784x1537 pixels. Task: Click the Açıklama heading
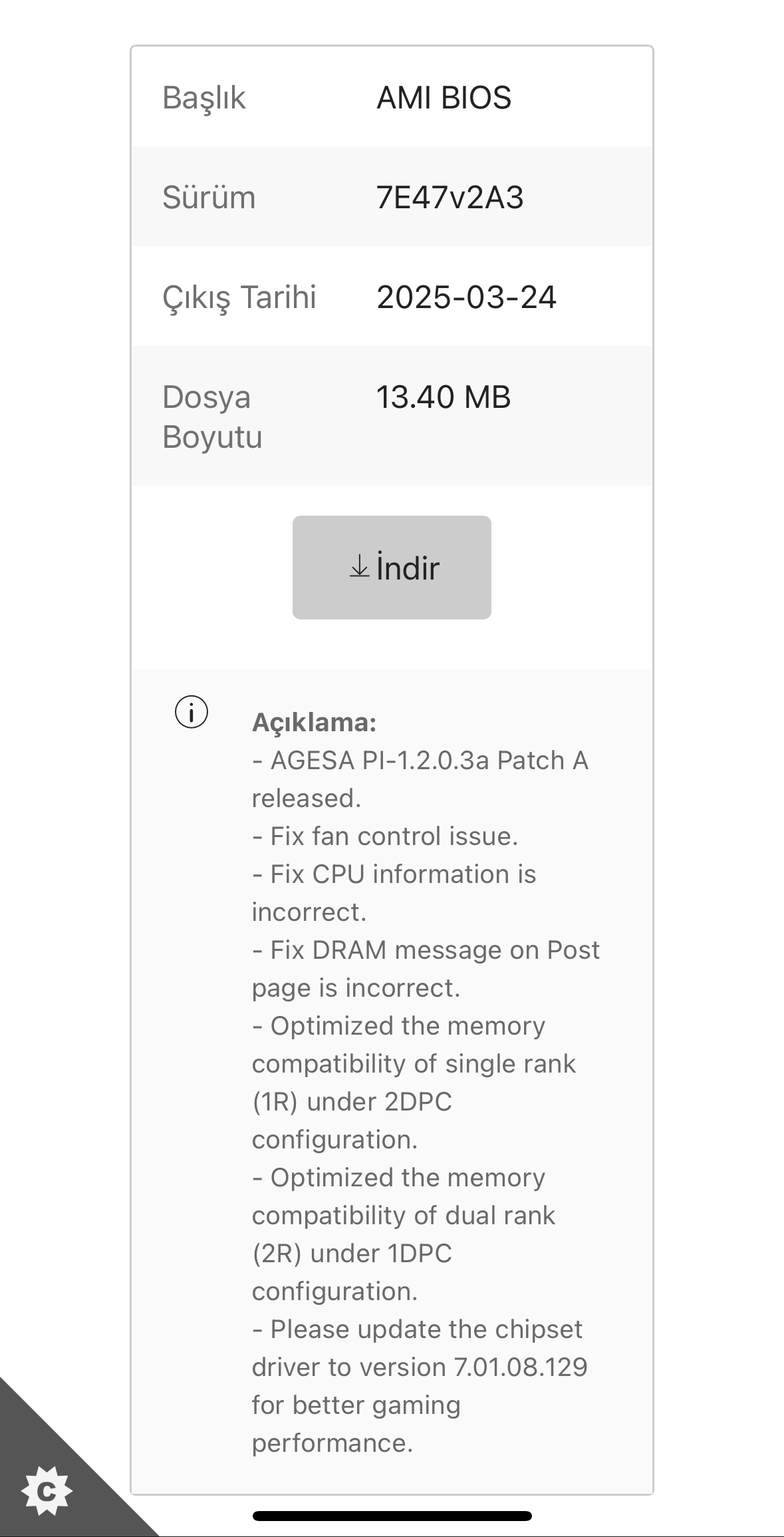coord(314,723)
